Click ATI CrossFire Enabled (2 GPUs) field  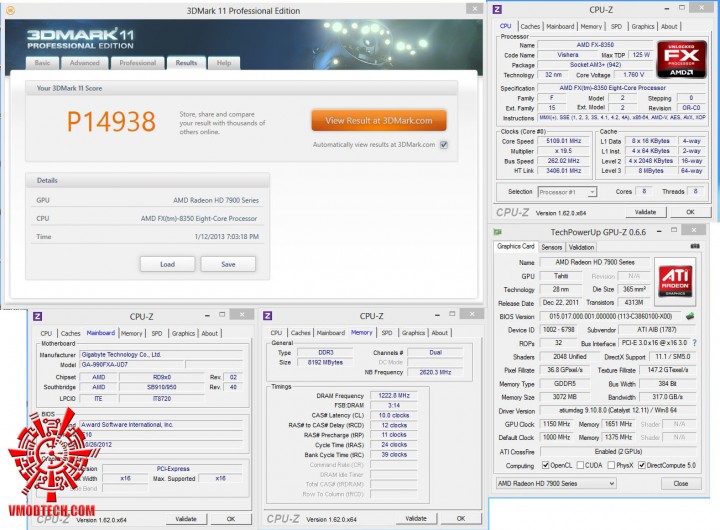click(618, 451)
